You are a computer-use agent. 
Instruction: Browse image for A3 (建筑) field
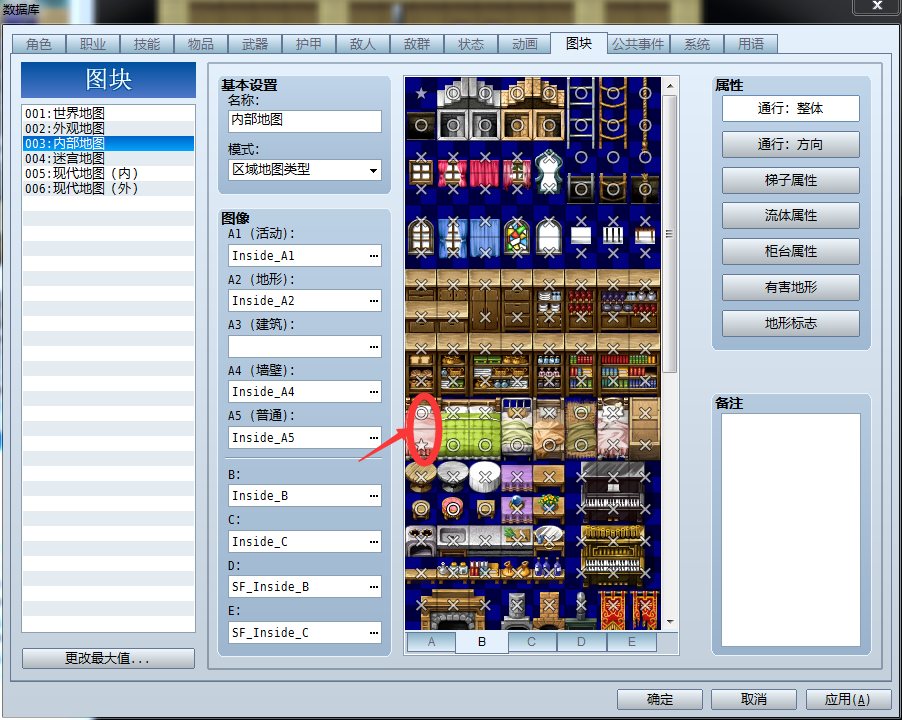pyautogui.click(x=374, y=347)
